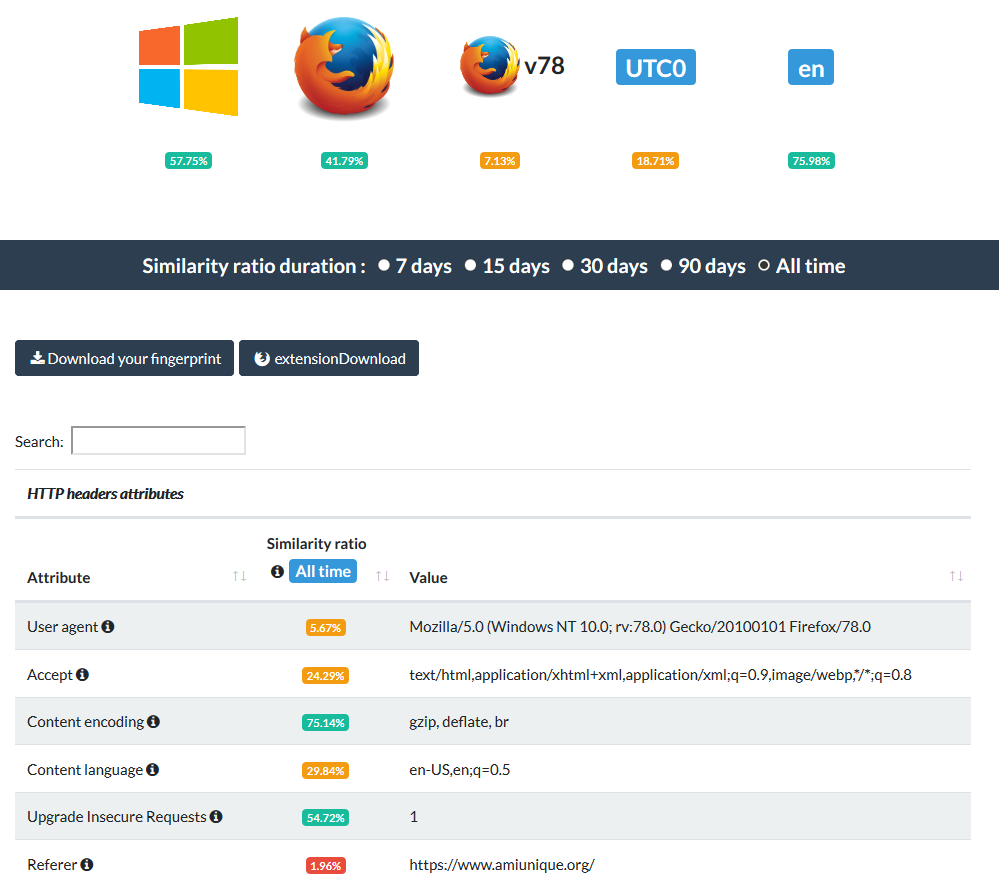Click the 57.75% Windows similarity badge
Viewport: 999px width, 889px height.
(x=189, y=161)
